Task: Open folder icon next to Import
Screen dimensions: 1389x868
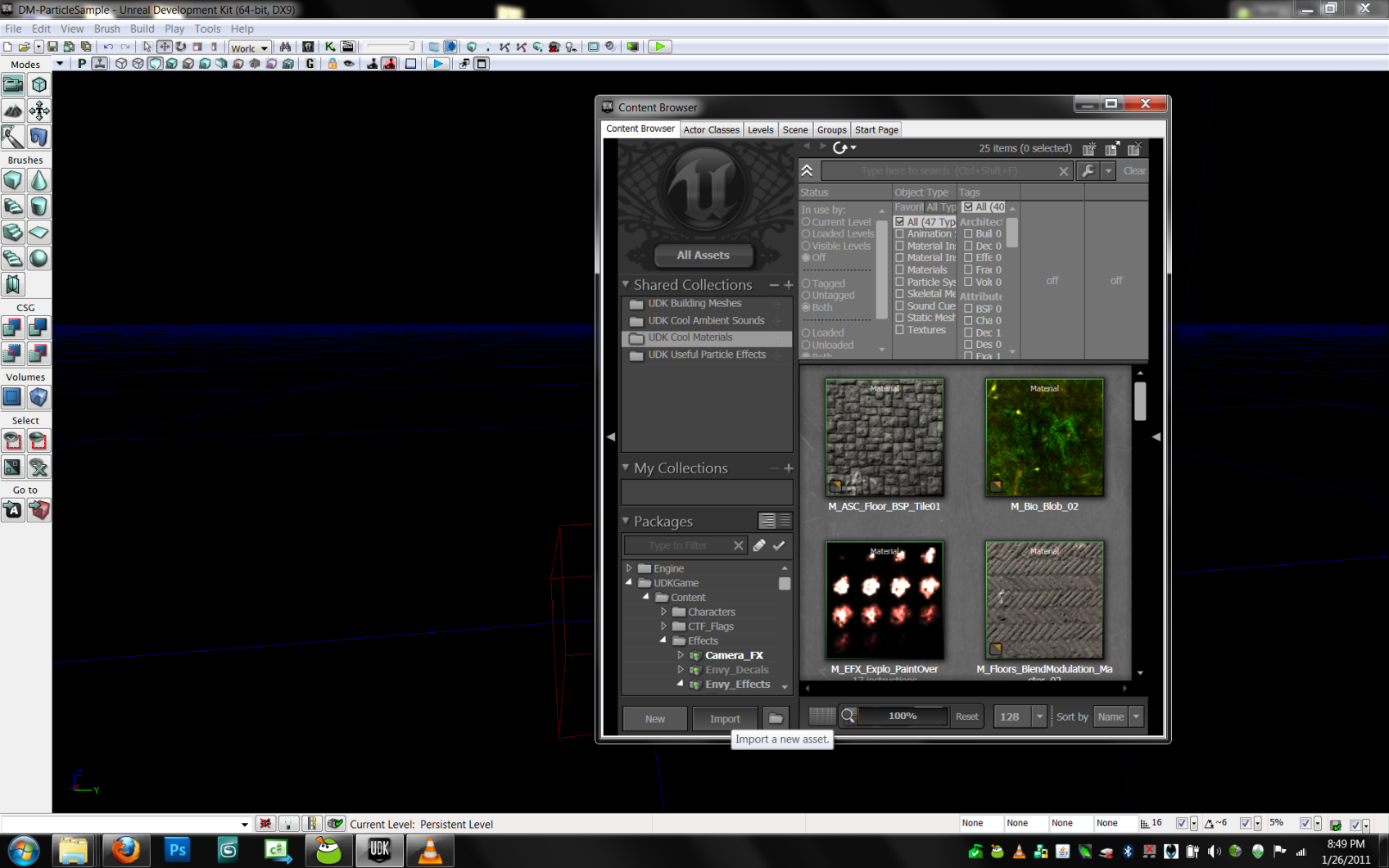Action: (776, 718)
